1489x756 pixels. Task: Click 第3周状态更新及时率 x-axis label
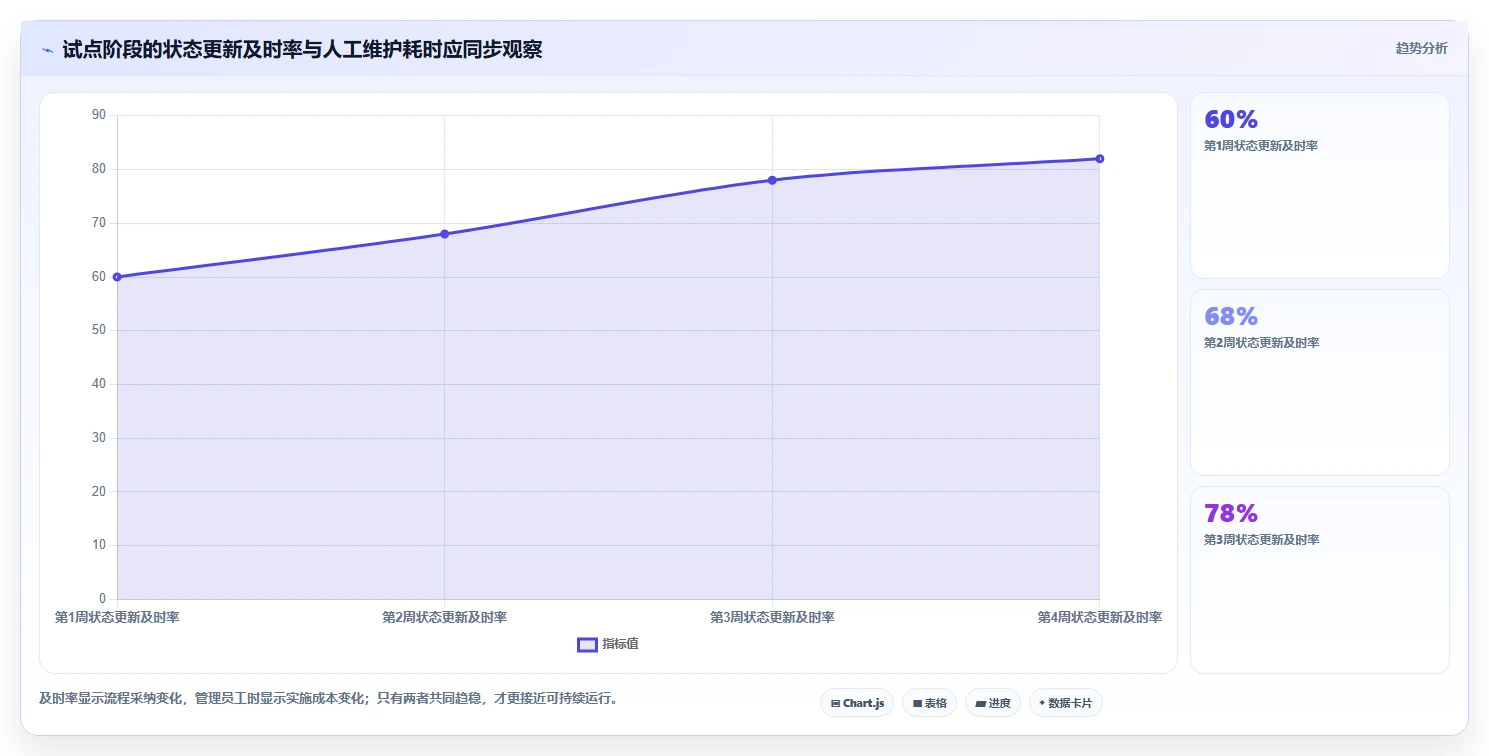tap(772, 618)
